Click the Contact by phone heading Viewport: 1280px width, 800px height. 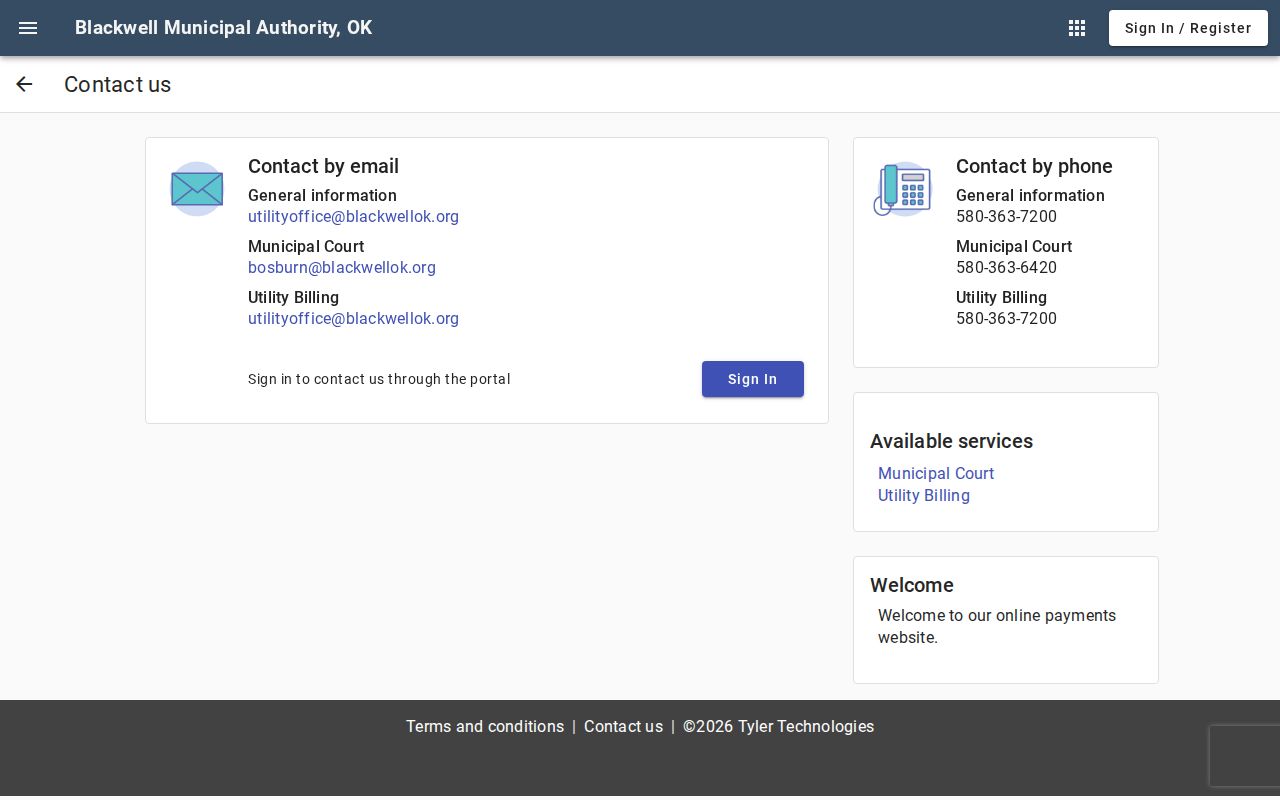(x=1034, y=166)
